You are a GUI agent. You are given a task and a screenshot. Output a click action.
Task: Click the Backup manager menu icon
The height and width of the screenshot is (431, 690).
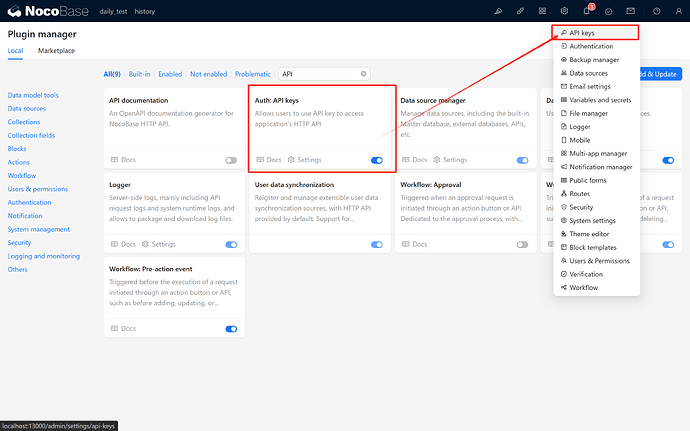pyautogui.click(x=564, y=59)
